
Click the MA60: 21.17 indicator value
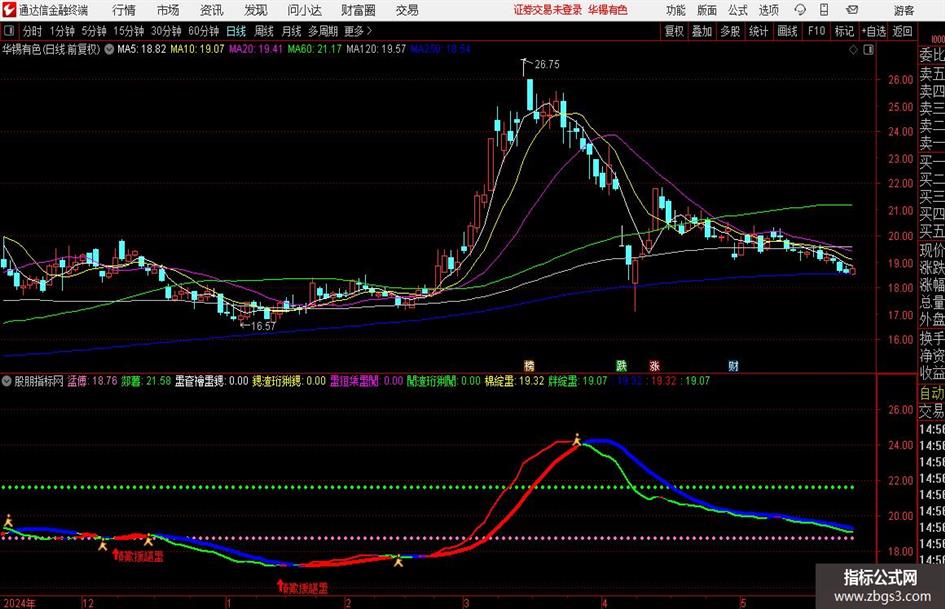(314, 49)
